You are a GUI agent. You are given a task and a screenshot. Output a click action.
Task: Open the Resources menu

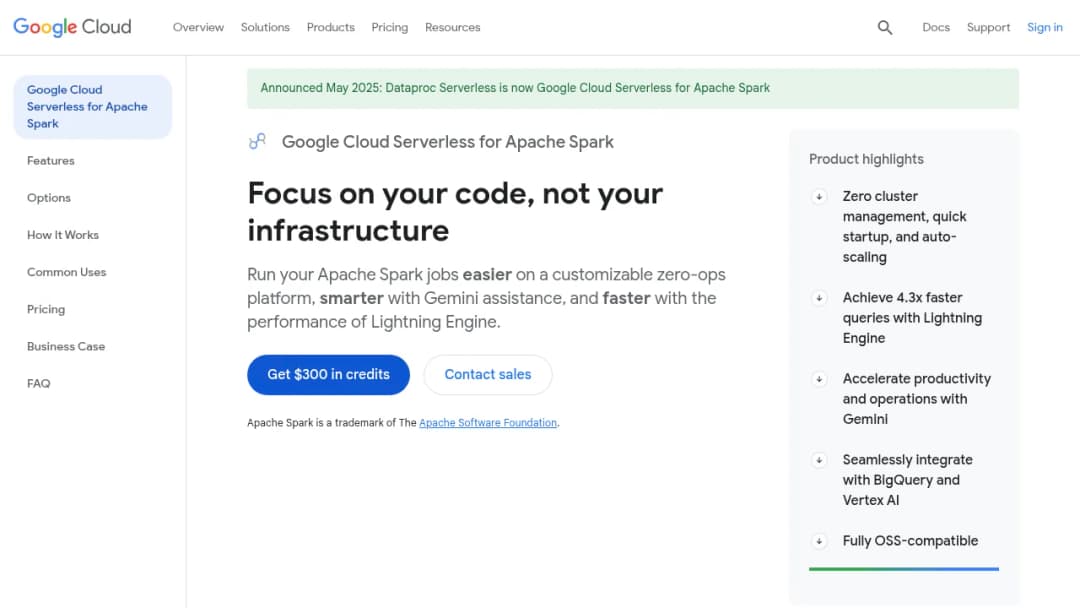point(453,28)
